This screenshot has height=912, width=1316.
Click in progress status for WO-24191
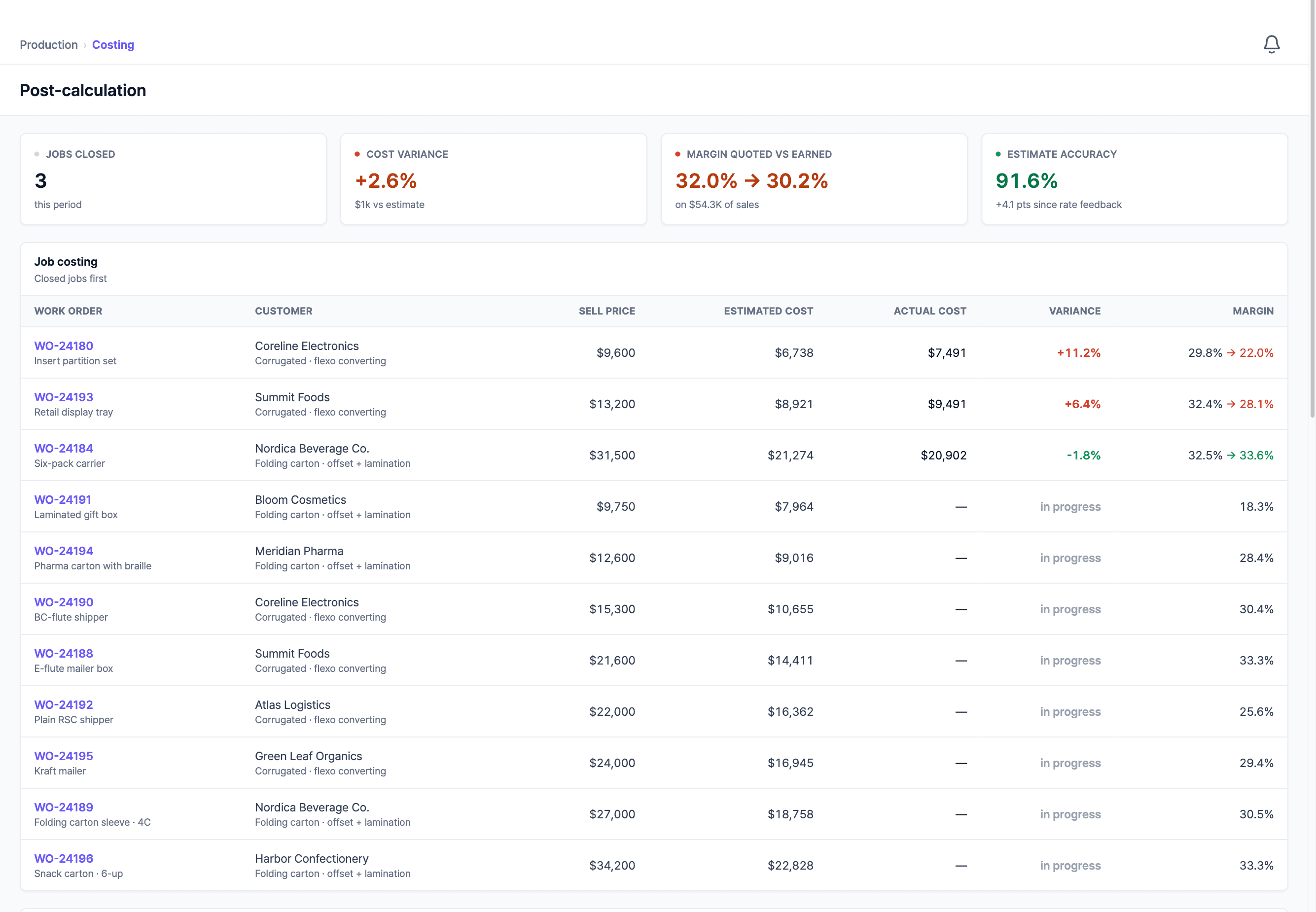point(1070,507)
